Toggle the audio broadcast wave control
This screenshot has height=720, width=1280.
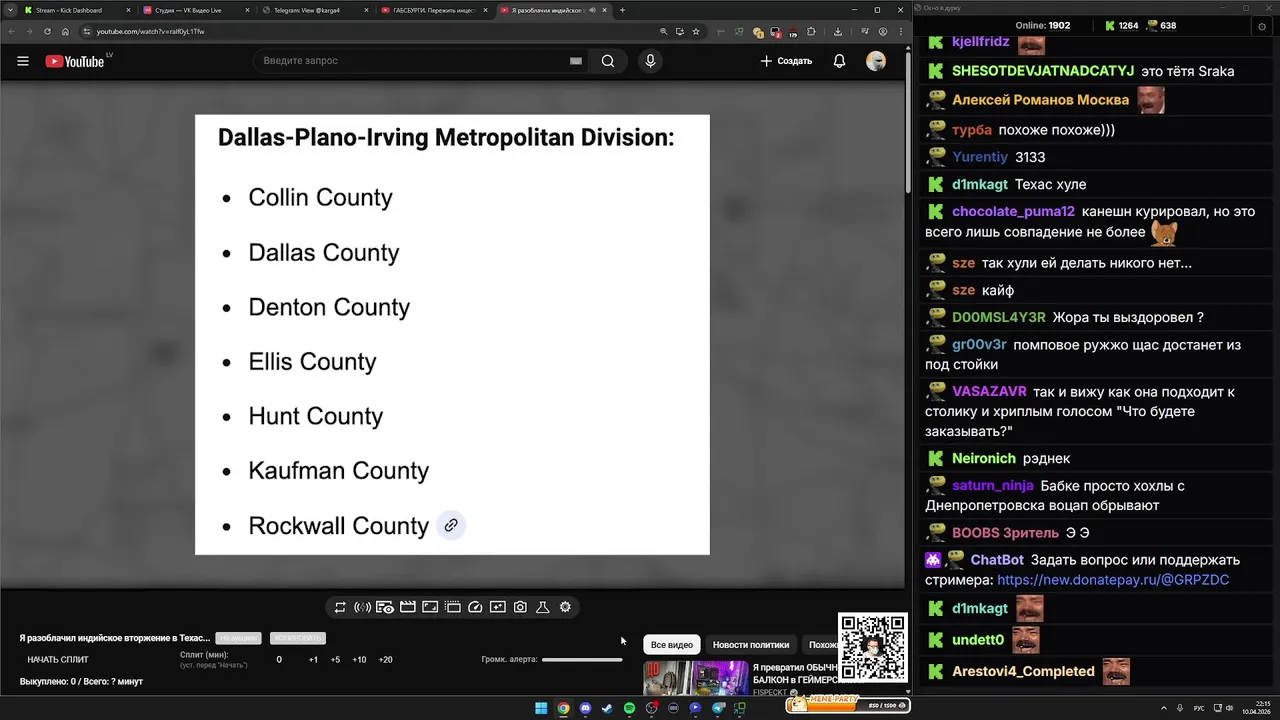pyautogui.click(x=363, y=607)
